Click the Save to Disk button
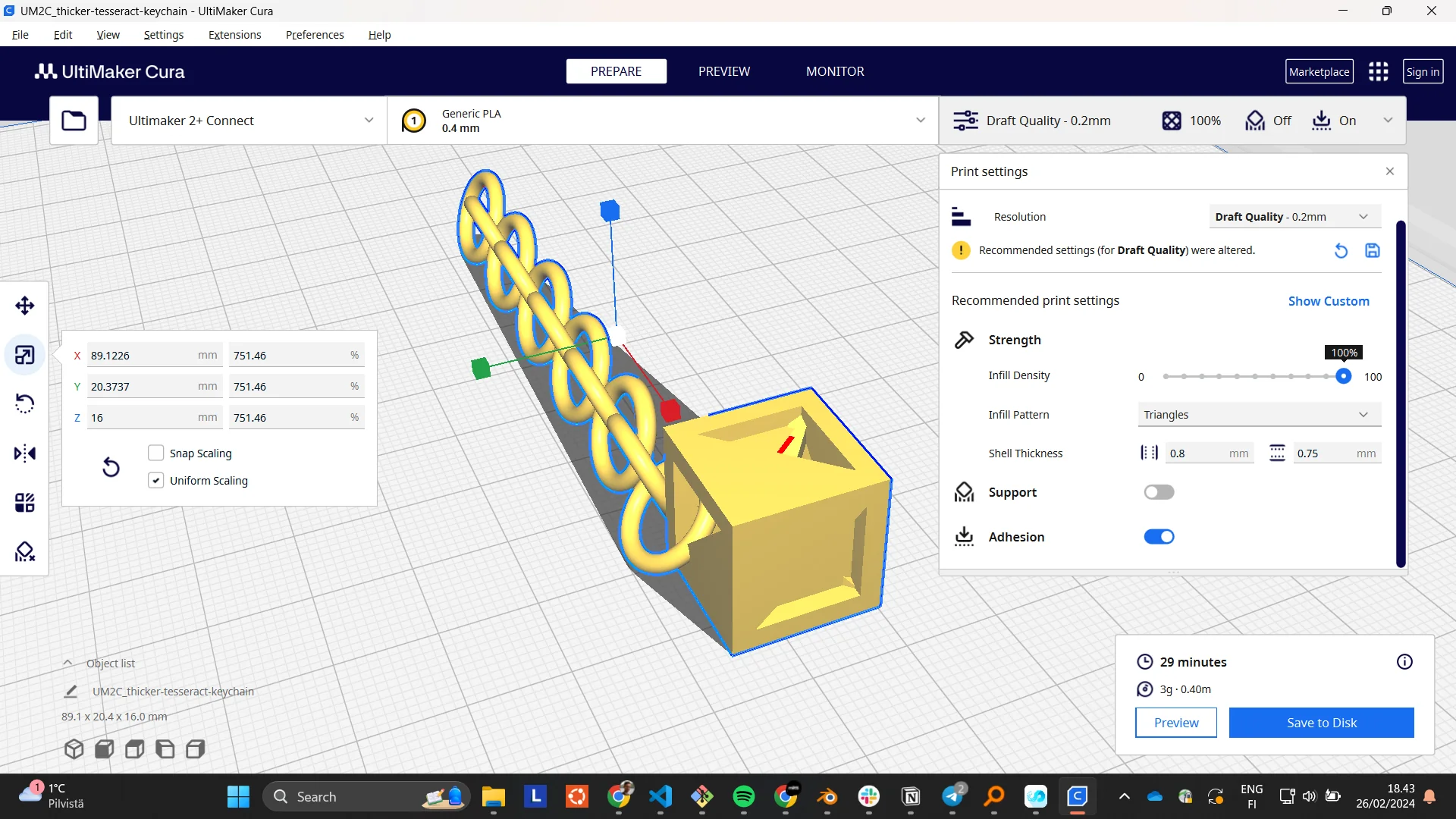The height and width of the screenshot is (819, 1456). tap(1321, 723)
